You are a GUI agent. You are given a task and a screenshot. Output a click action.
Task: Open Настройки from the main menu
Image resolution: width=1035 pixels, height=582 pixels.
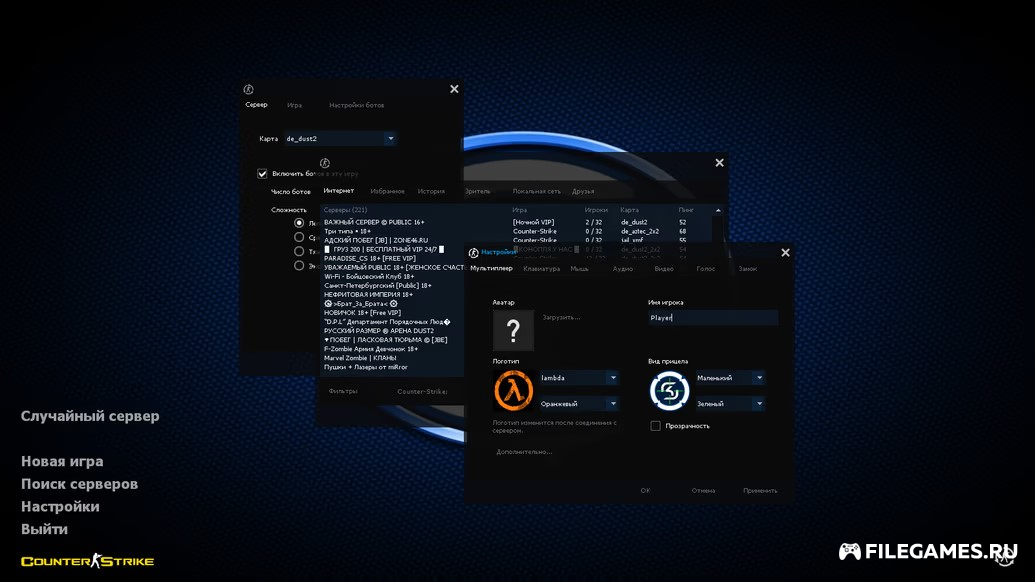pyautogui.click(x=60, y=507)
